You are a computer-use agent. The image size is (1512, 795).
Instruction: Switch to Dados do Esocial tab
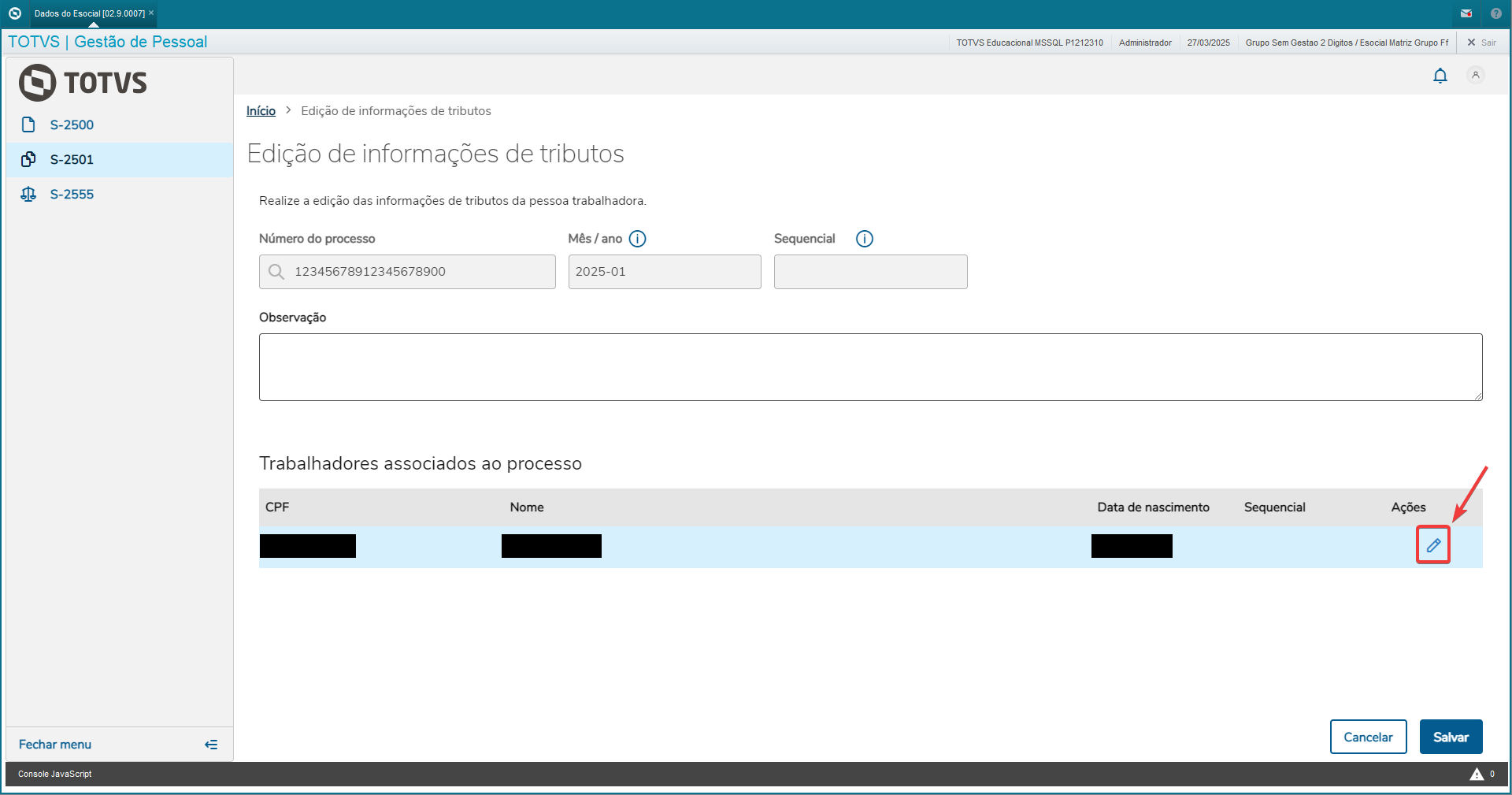[x=90, y=13]
